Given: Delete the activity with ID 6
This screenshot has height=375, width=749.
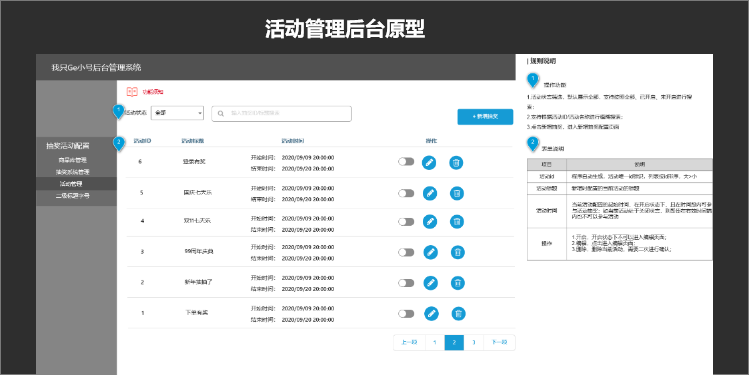Looking at the screenshot, I should pos(456,162).
